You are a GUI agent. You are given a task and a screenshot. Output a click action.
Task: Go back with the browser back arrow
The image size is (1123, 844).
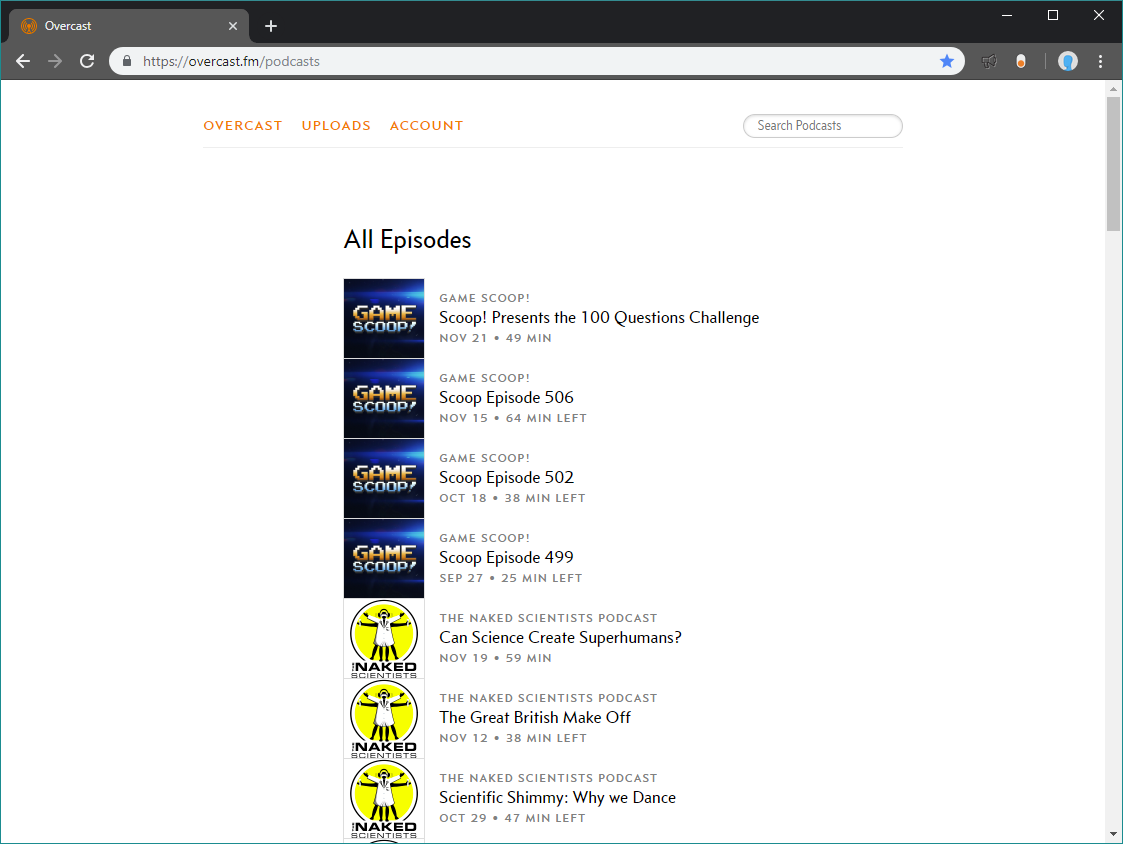[23, 62]
